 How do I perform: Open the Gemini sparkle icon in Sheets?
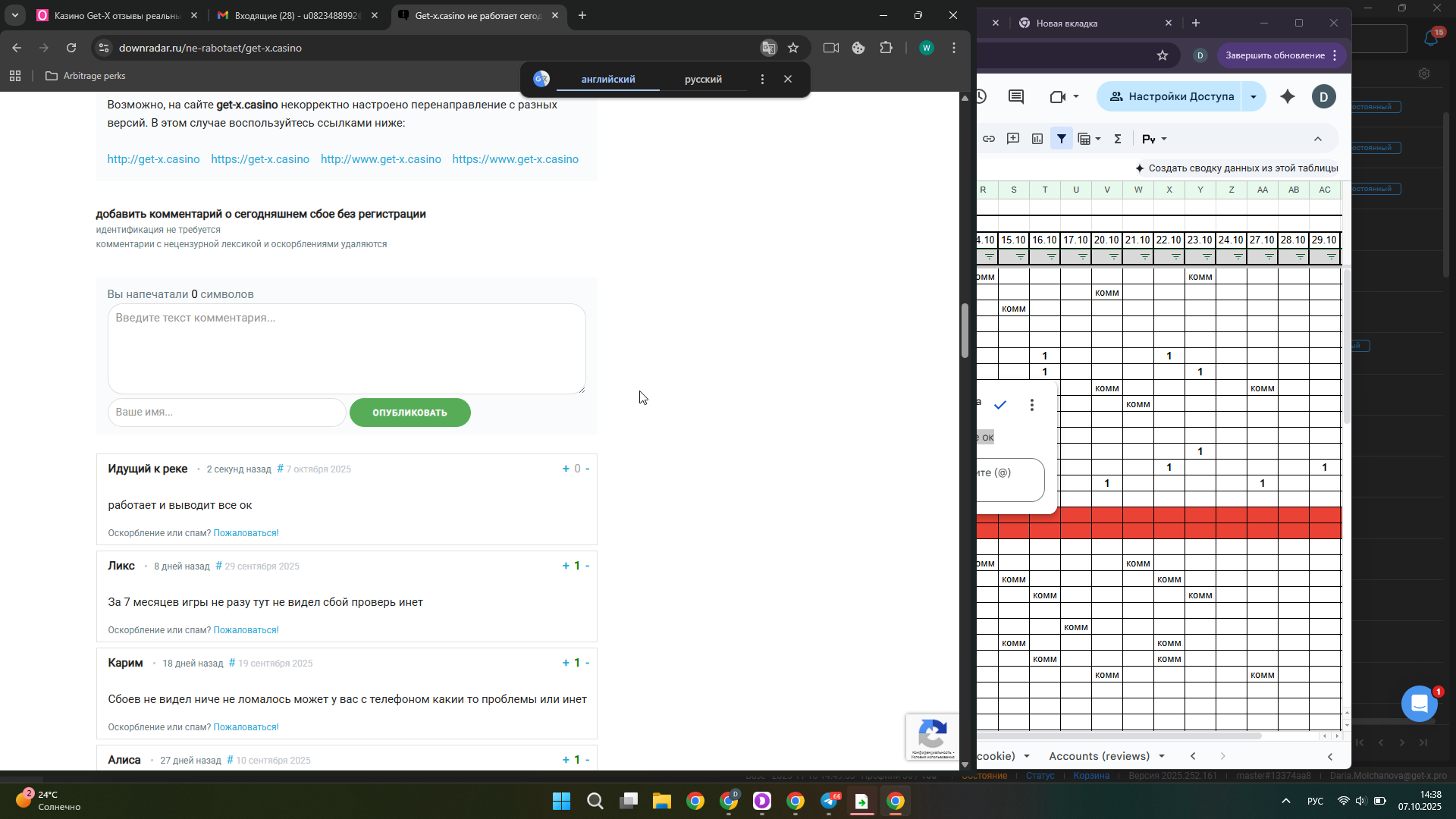coord(1288,96)
